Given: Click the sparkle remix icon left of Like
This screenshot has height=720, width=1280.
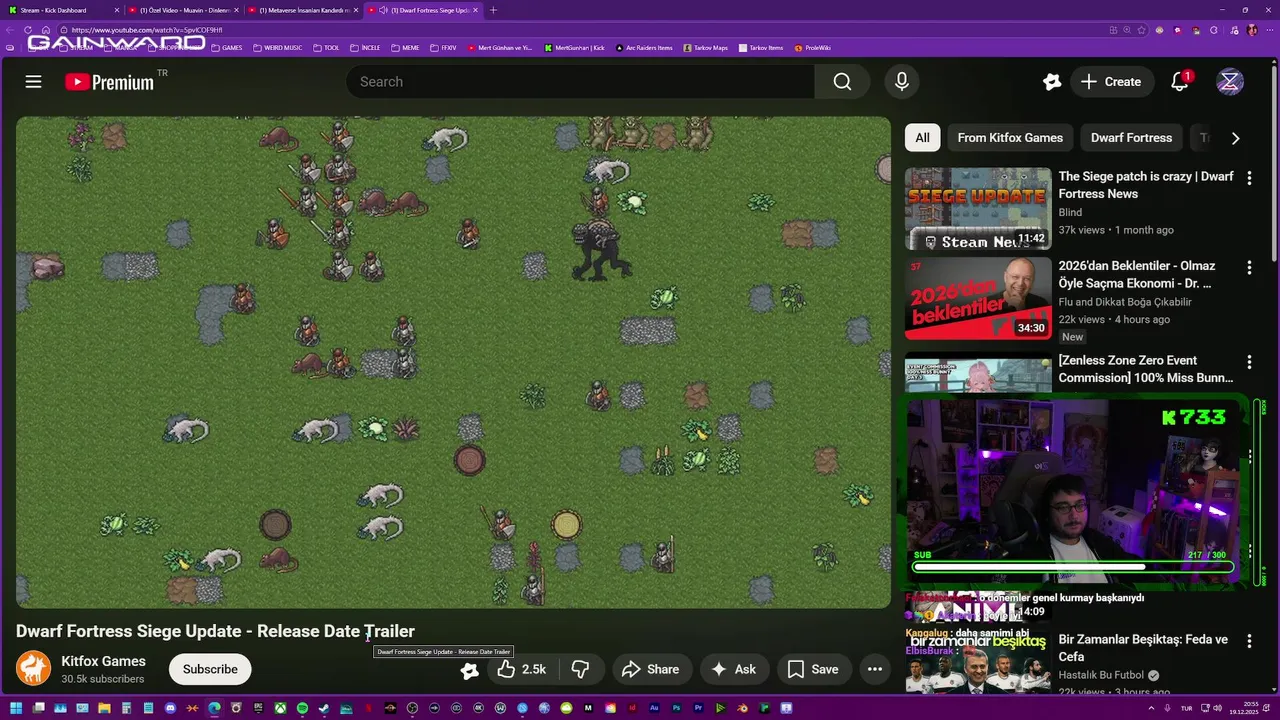Looking at the screenshot, I should point(469,670).
